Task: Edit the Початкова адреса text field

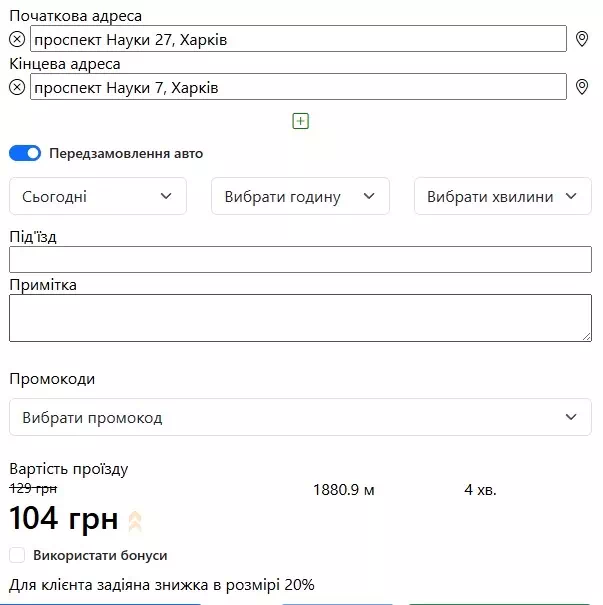Action: click(x=298, y=39)
